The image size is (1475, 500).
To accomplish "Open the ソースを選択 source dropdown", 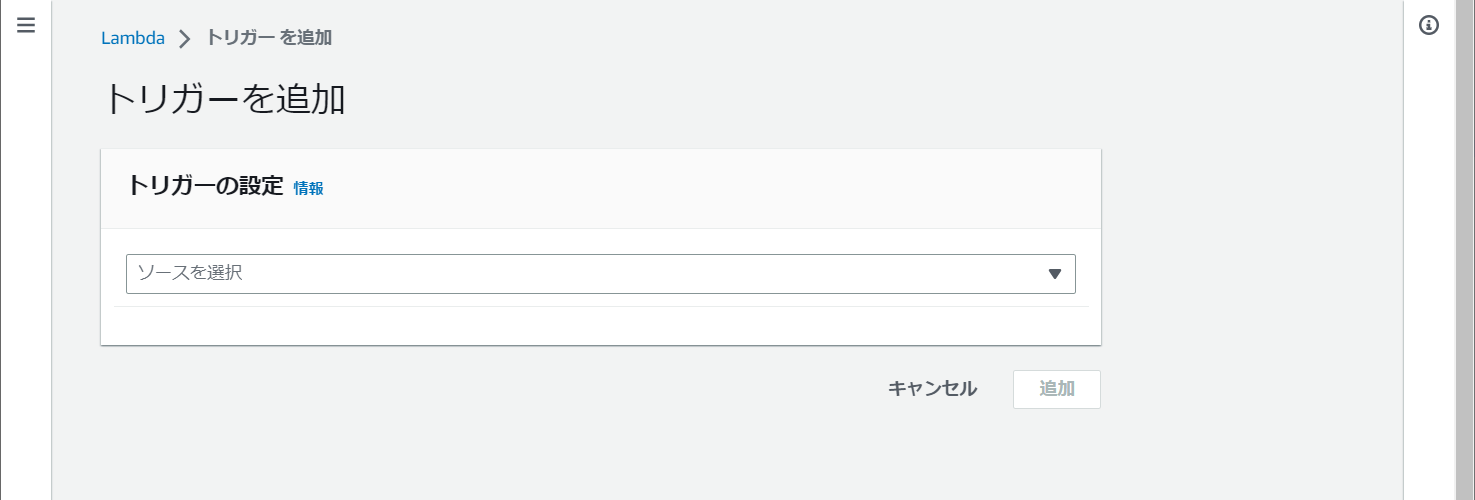I will 600,274.
